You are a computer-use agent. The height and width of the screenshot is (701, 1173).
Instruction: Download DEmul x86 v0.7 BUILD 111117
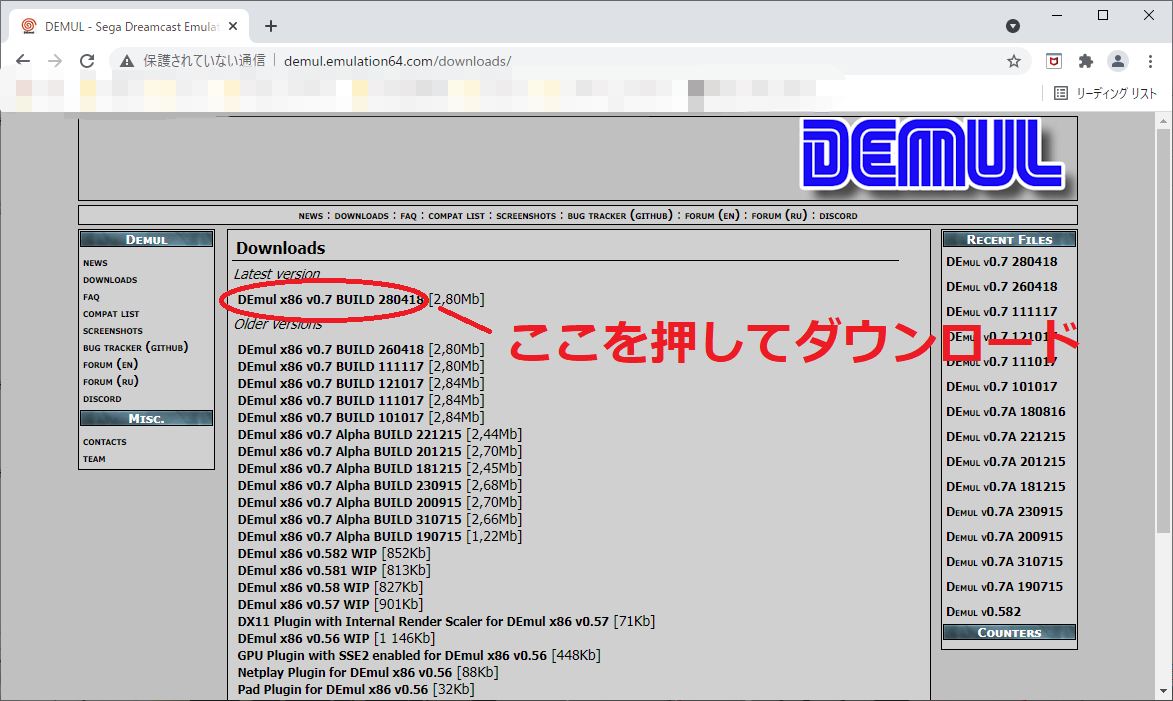coord(331,367)
